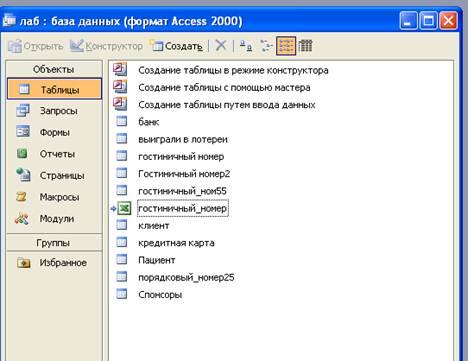Select the linked гостиничный_номер table
The width and height of the screenshot is (468, 361).
point(183,208)
